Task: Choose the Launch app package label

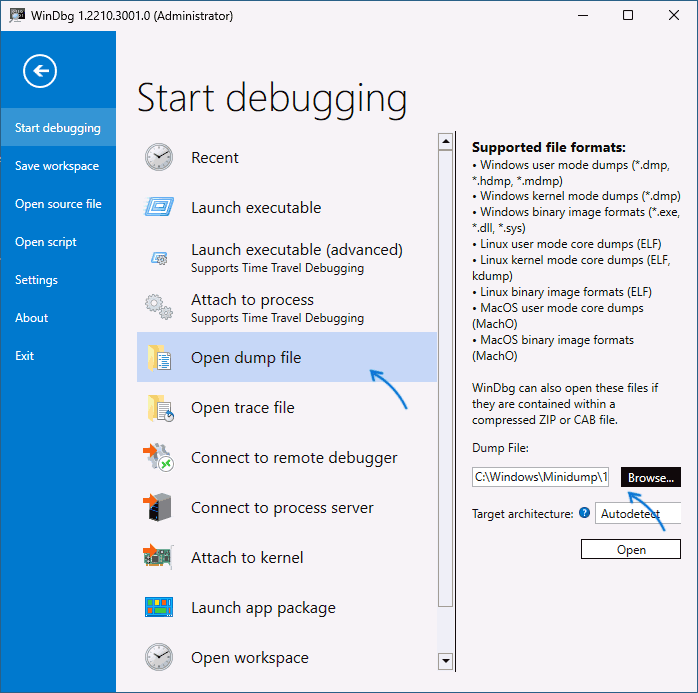Action: click(x=263, y=608)
